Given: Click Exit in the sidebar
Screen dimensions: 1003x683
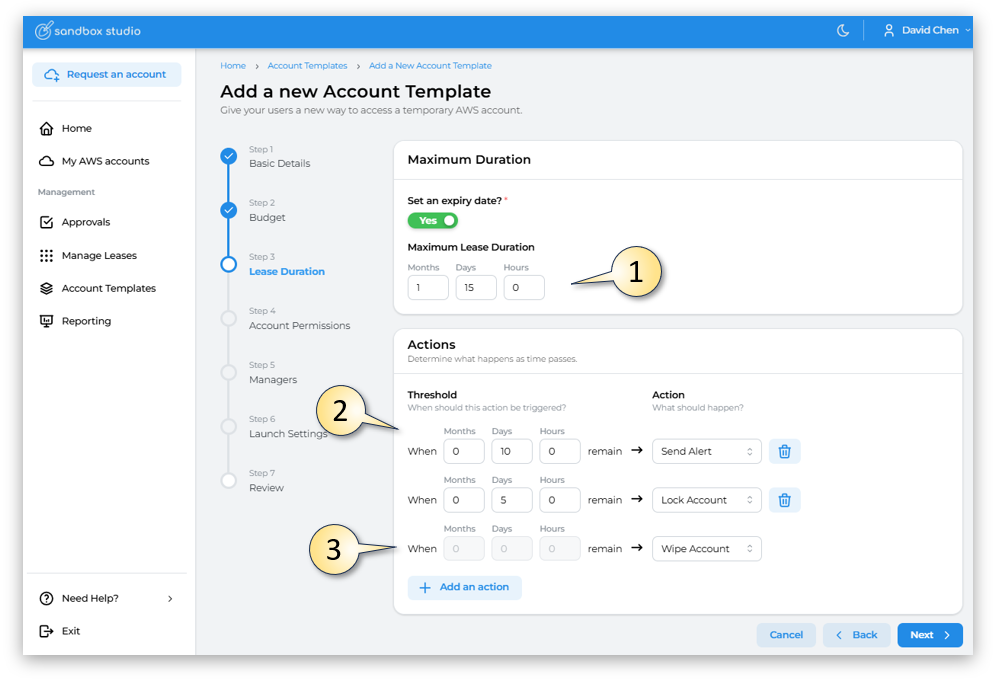Looking at the screenshot, I should click(x=70, y=631).
